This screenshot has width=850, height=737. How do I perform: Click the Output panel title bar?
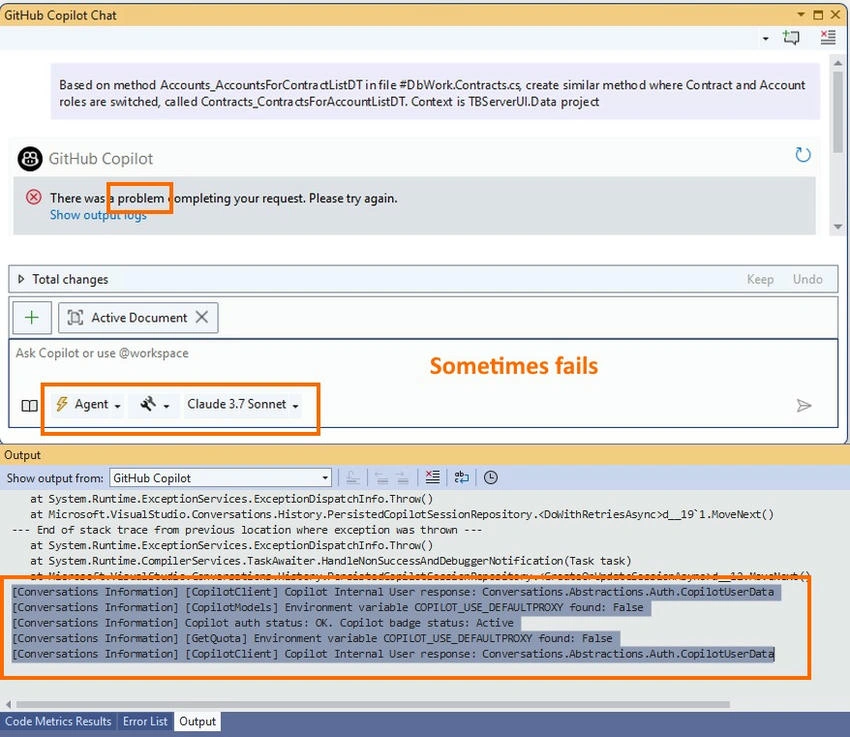(x=425, y=455)
